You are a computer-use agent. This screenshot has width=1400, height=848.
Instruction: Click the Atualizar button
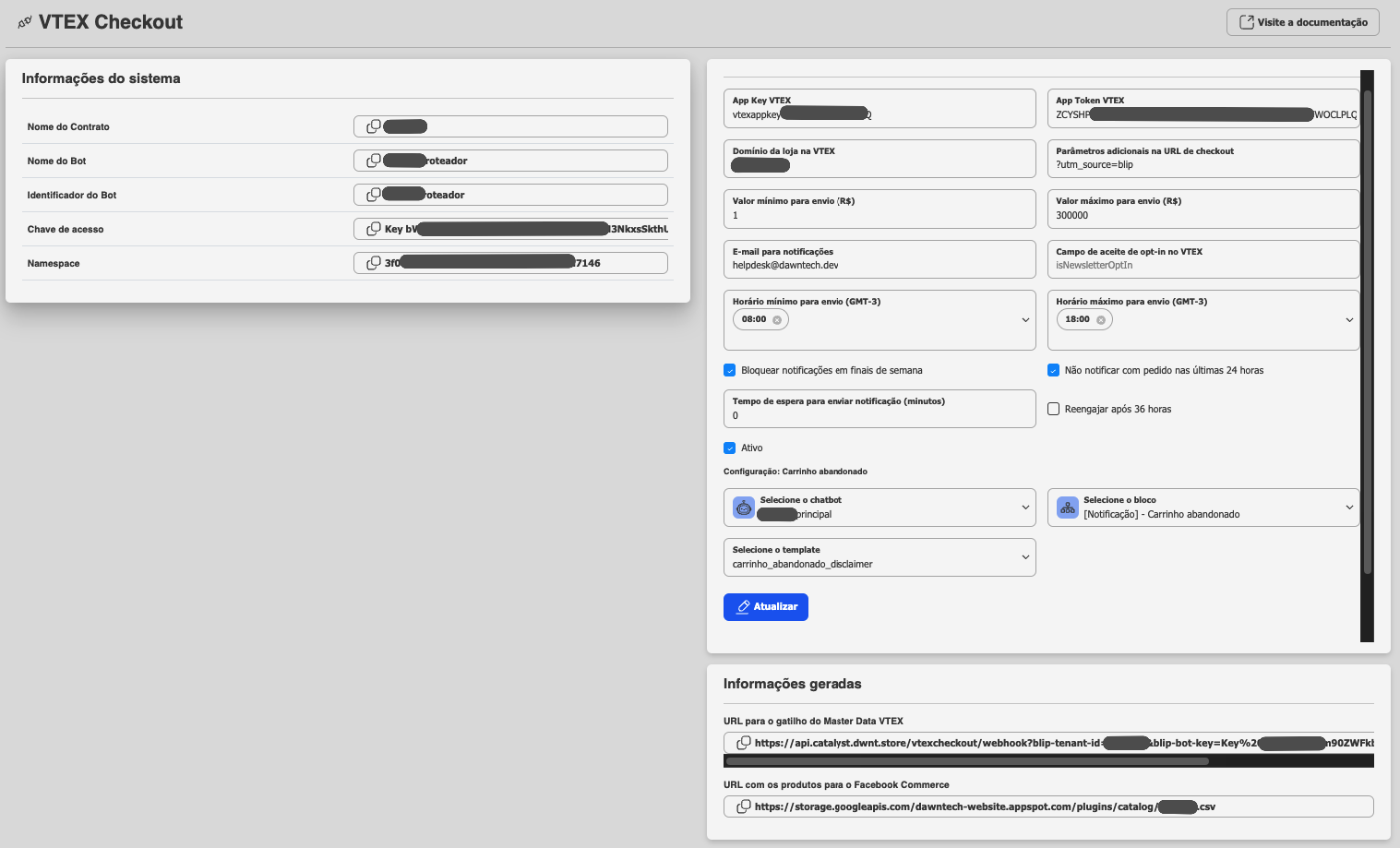pos(766,607)
